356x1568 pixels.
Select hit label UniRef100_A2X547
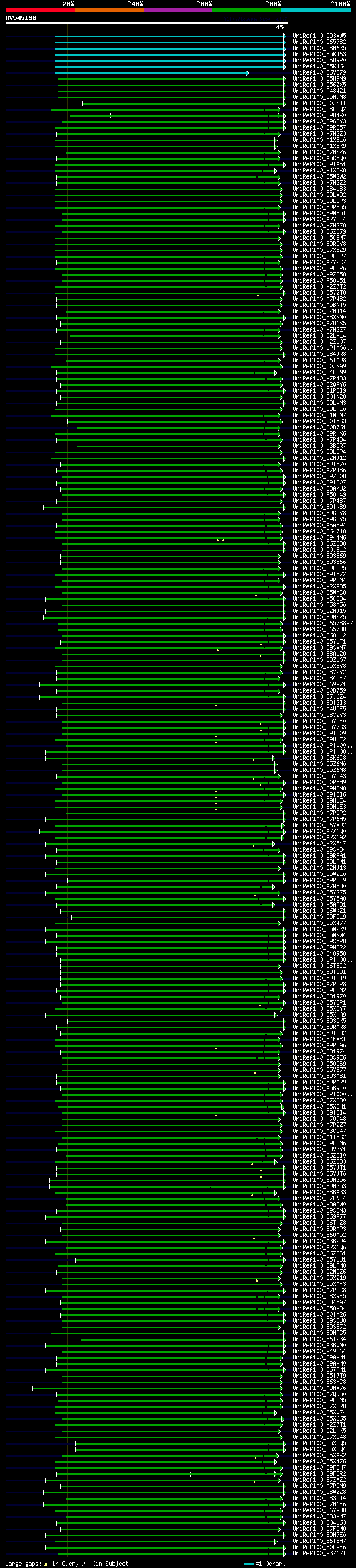tap(319, 843)
